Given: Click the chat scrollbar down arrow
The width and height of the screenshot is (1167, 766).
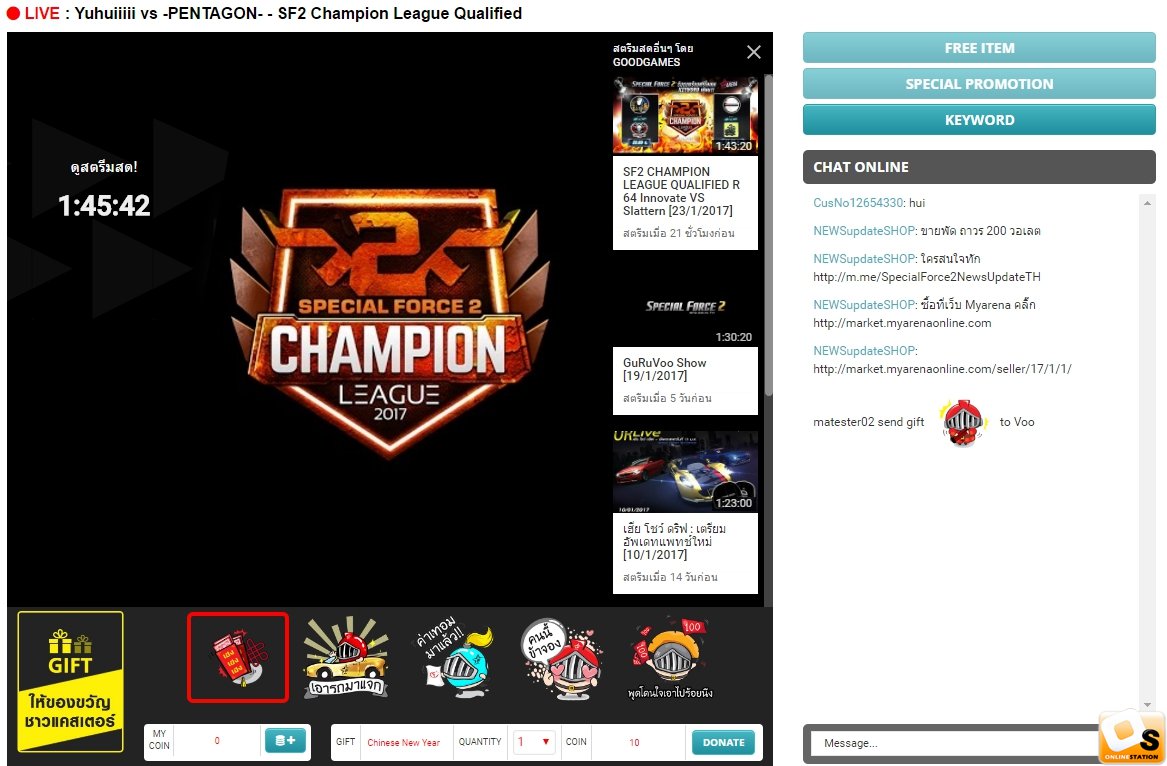Looking at the screenshot, I should [x=1147, y=704].
